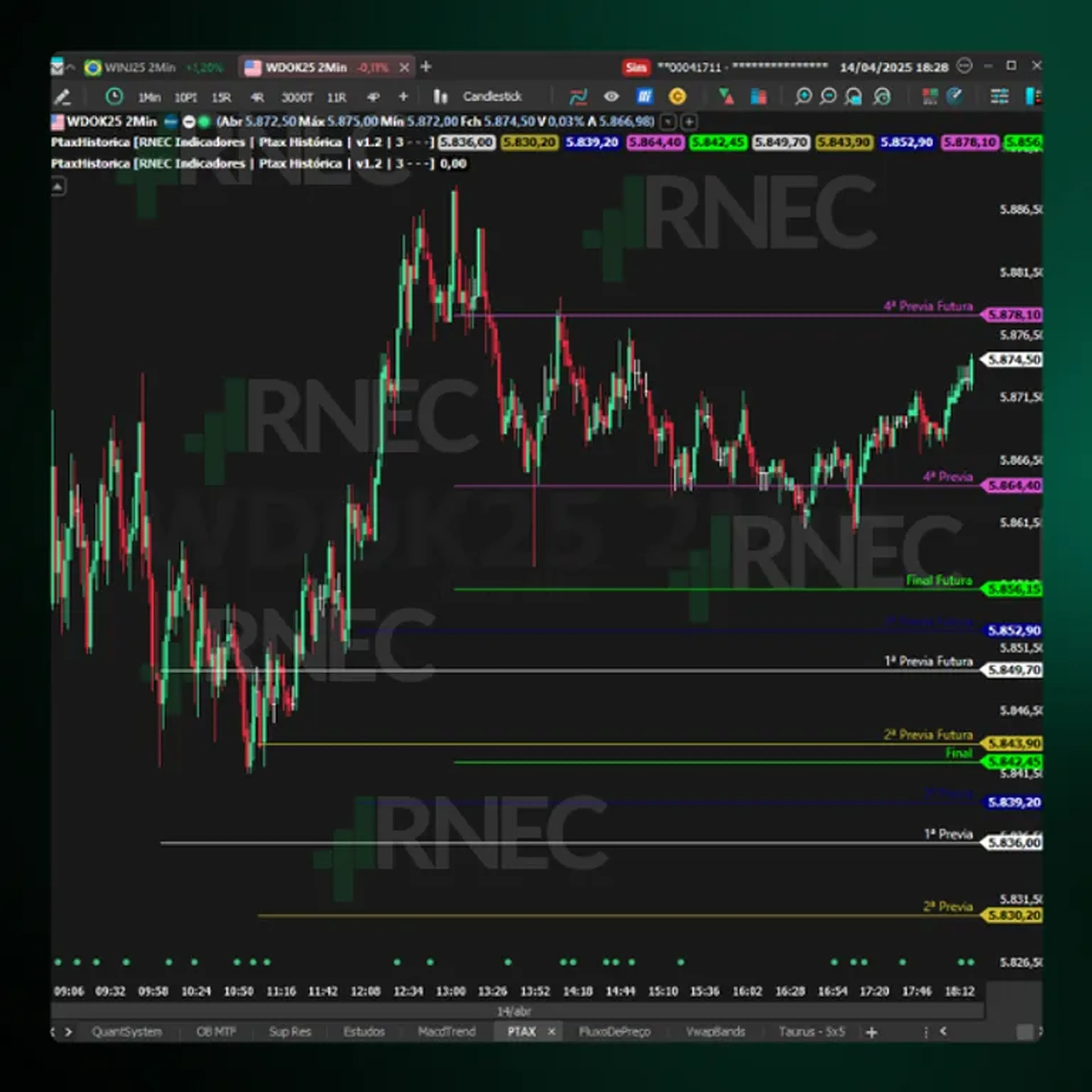Select the pencil drawing tool
Screen dimensions: 1092x1092
point(62,97)
